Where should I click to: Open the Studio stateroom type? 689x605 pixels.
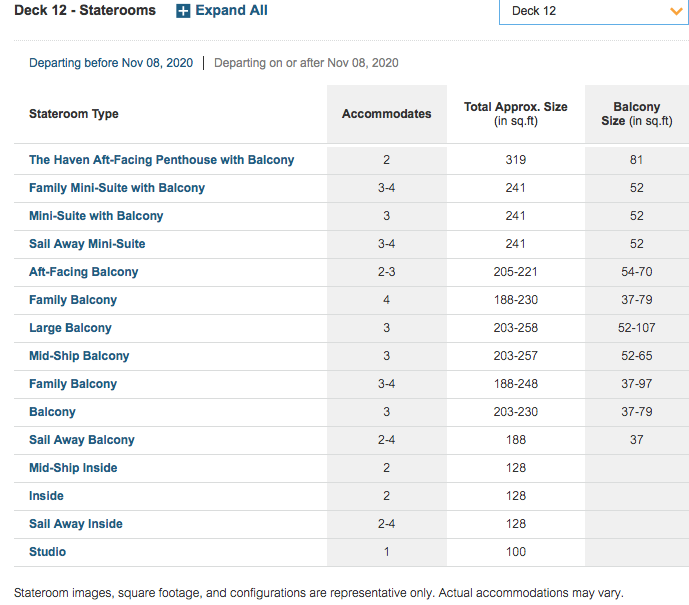(47, 552)
